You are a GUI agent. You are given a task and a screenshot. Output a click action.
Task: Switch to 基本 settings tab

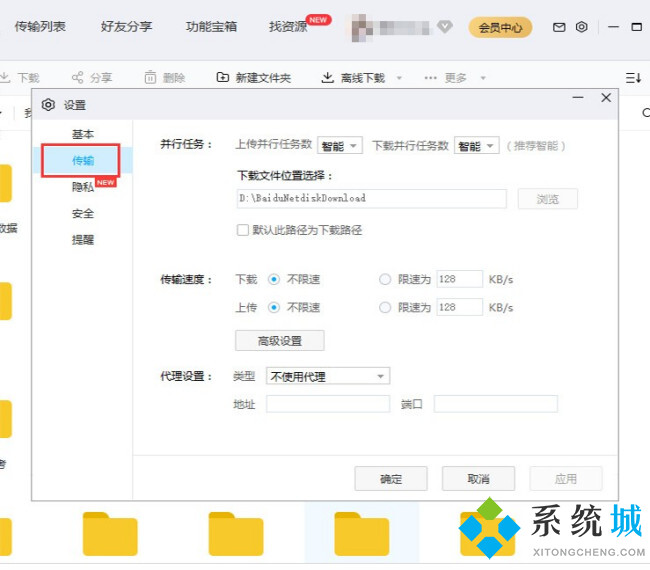coord(82,134)
